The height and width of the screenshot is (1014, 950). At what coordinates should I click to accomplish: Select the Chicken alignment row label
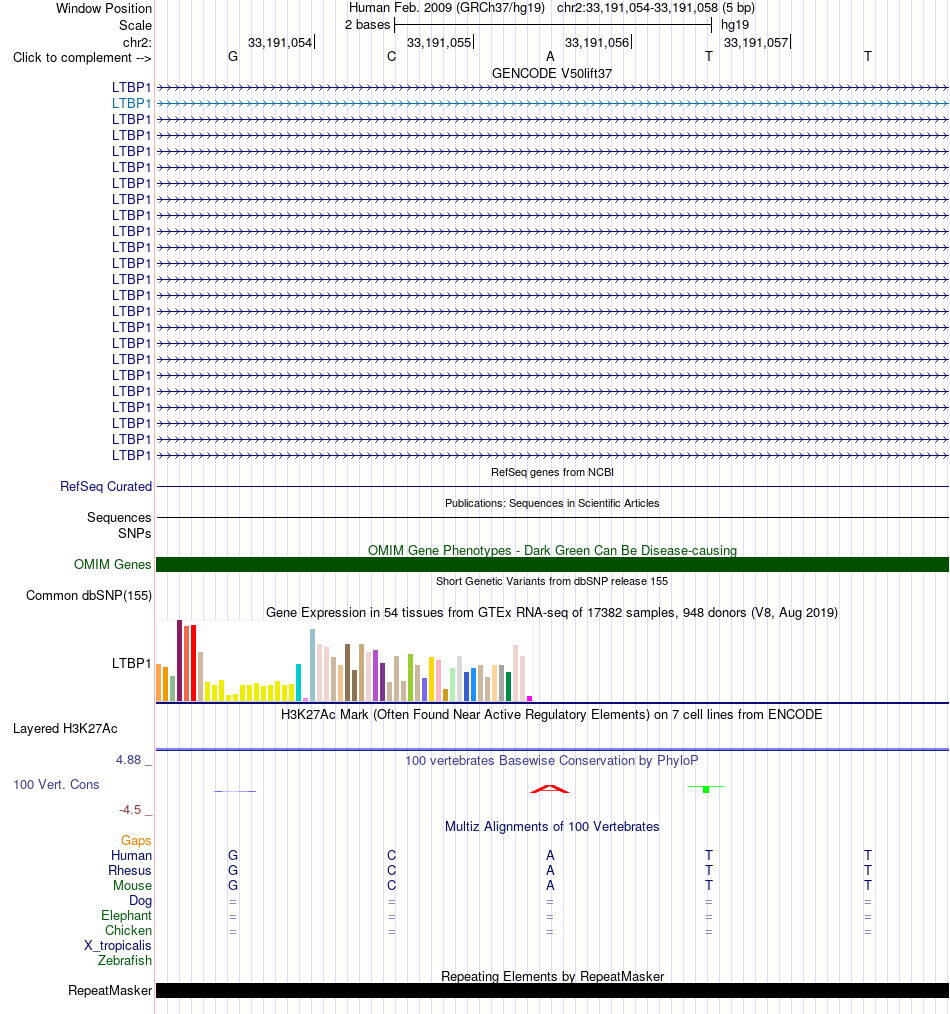pos(128,931)
